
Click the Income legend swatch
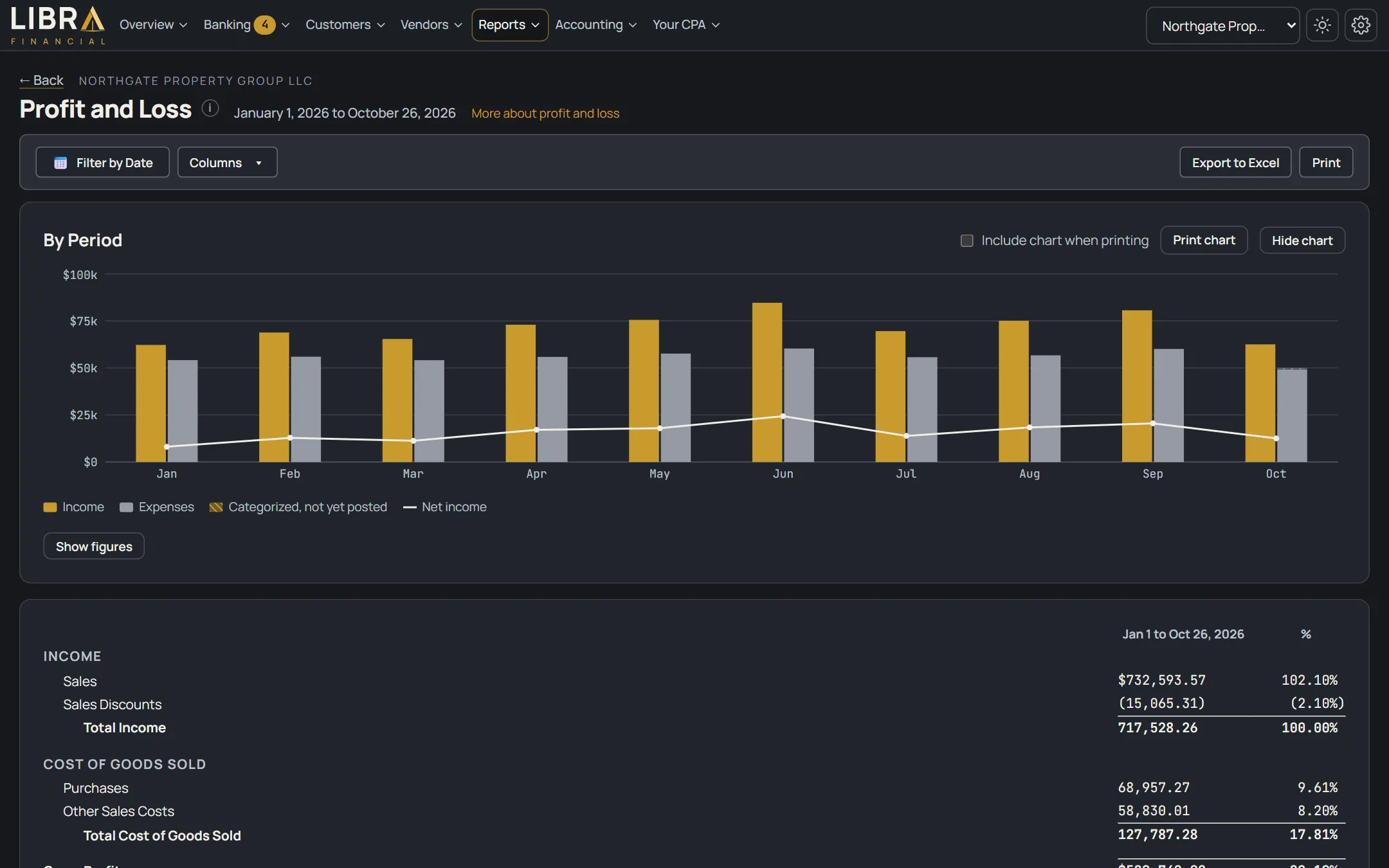[x=50, y=507]
